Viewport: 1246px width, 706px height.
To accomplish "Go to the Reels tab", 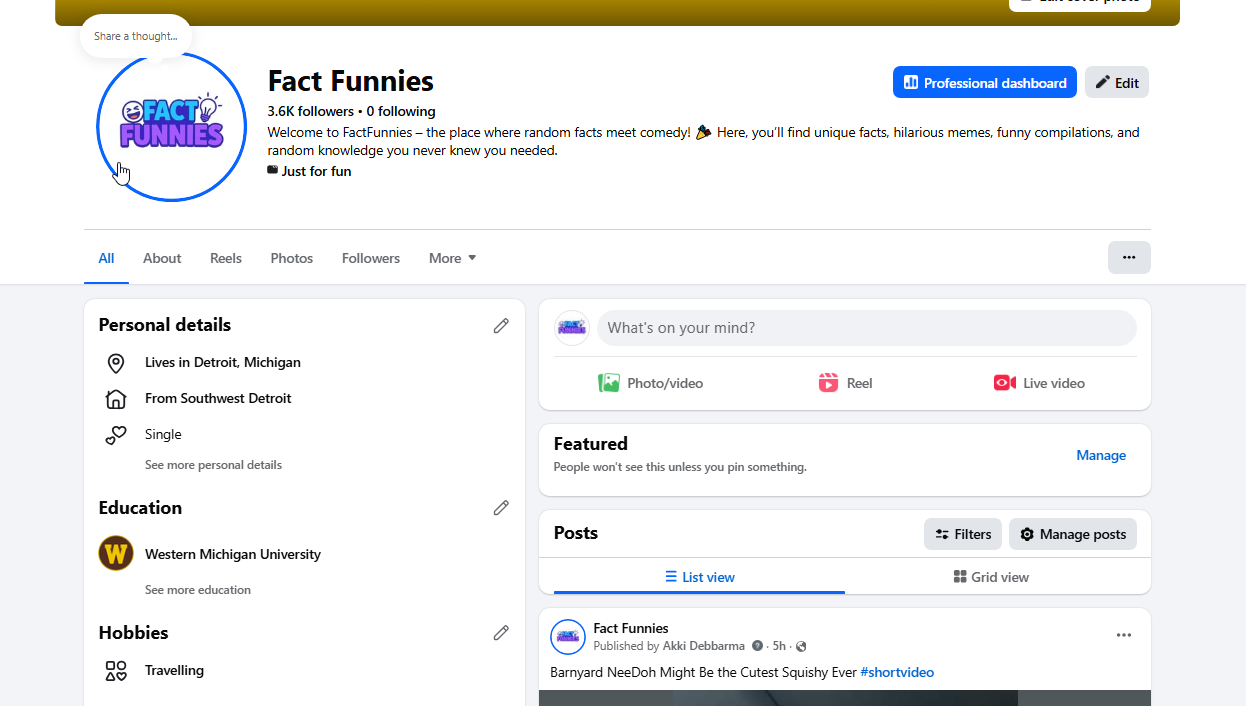I will tap(226, 258).
